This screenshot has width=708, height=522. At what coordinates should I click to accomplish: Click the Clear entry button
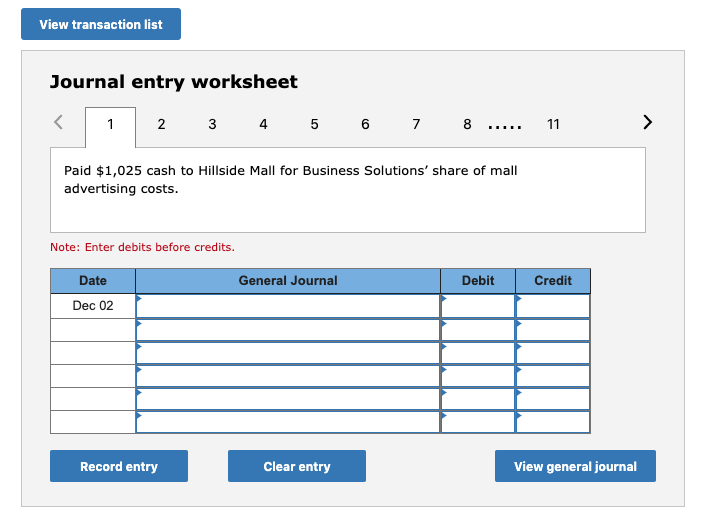coord(297,466)
